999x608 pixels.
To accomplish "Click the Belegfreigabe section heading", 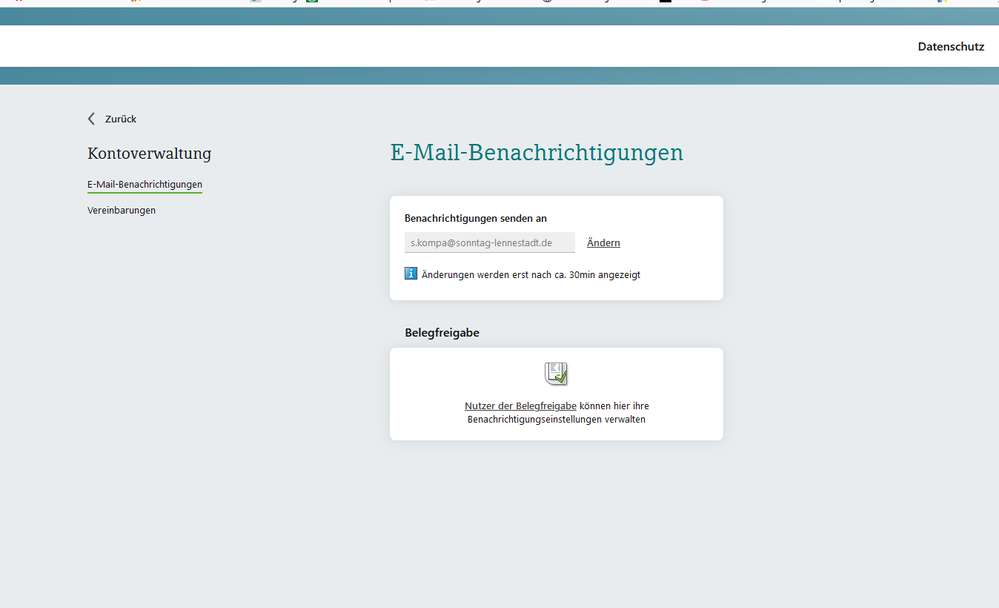I will click(441, 333).
